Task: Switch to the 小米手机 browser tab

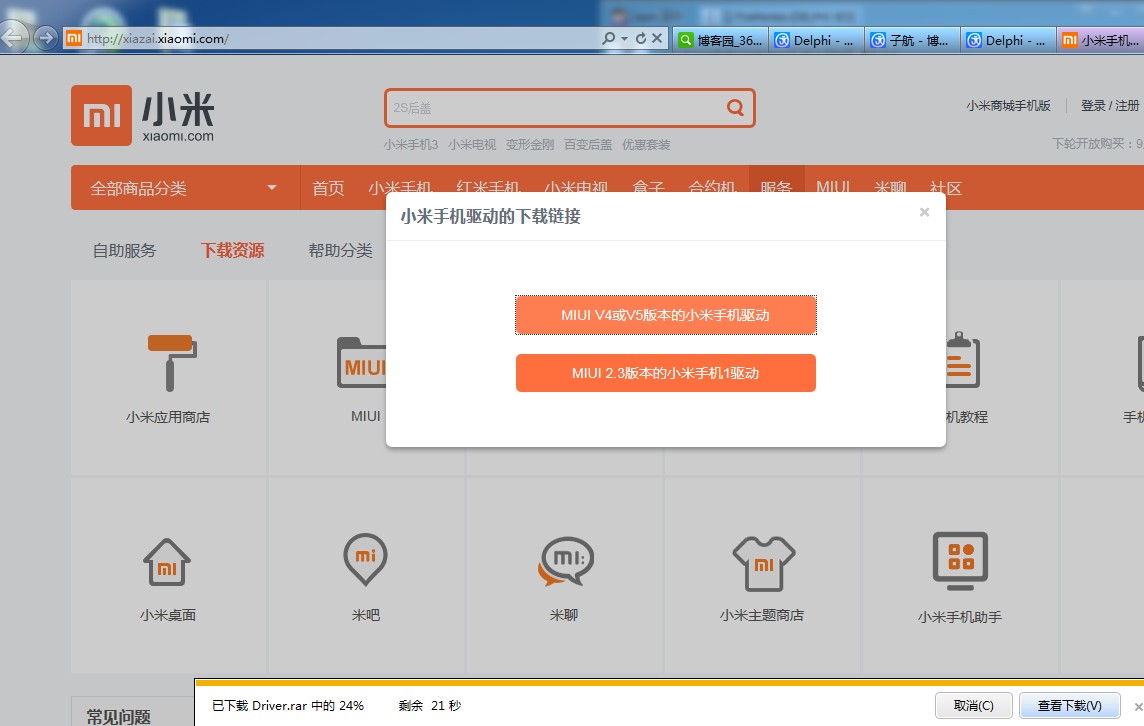Action: [1100, 40]
